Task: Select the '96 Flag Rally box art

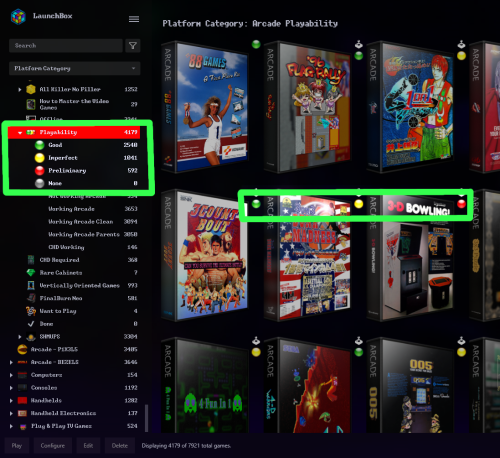Action: (307, 107)
